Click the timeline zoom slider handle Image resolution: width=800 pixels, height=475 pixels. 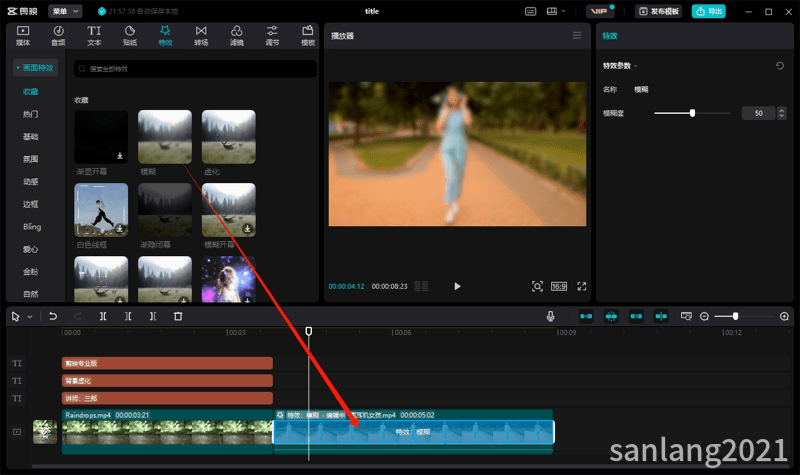pyautogui.click(x=735, y=316)
